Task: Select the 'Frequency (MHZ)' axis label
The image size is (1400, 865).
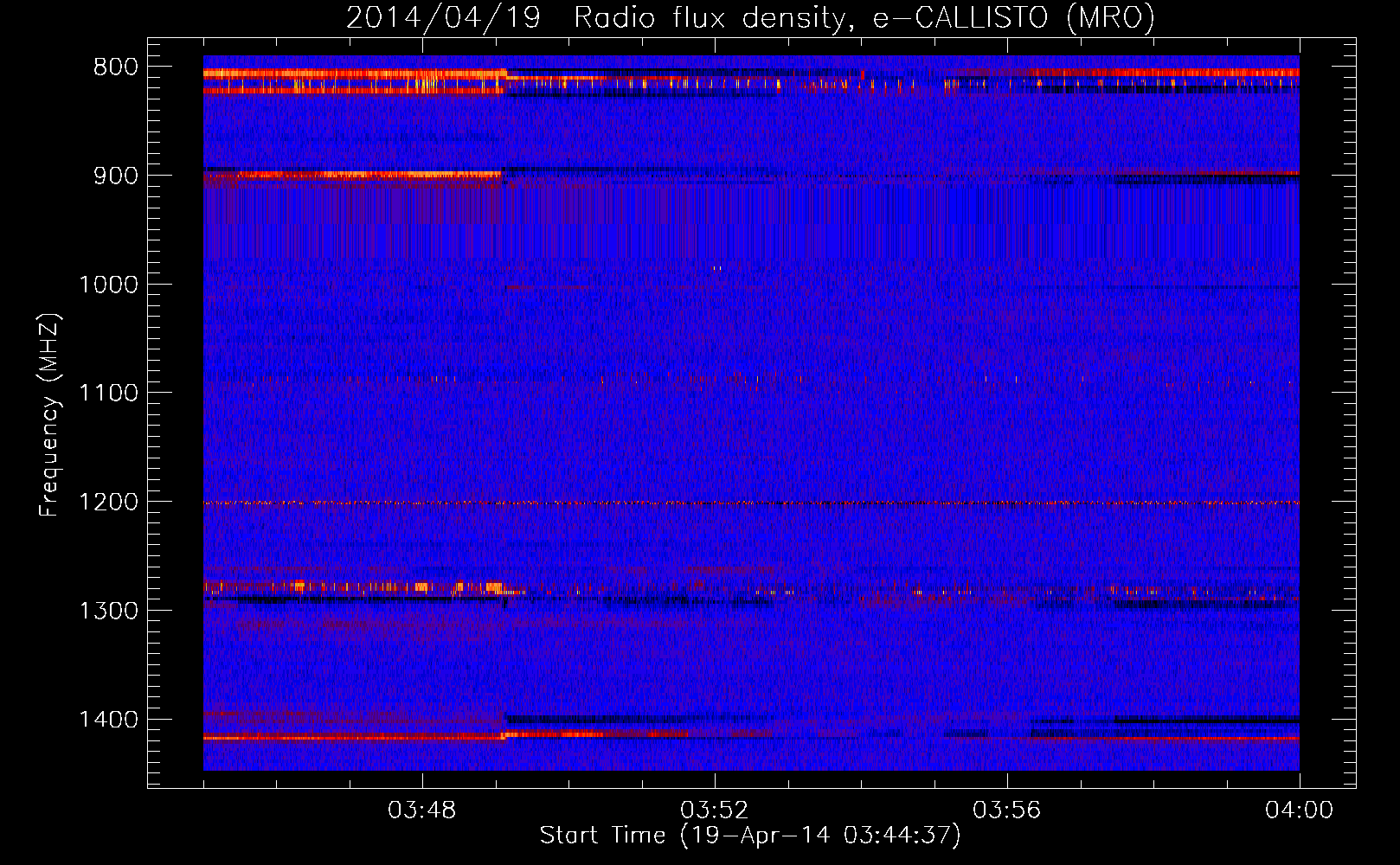Action: point(49,416)
